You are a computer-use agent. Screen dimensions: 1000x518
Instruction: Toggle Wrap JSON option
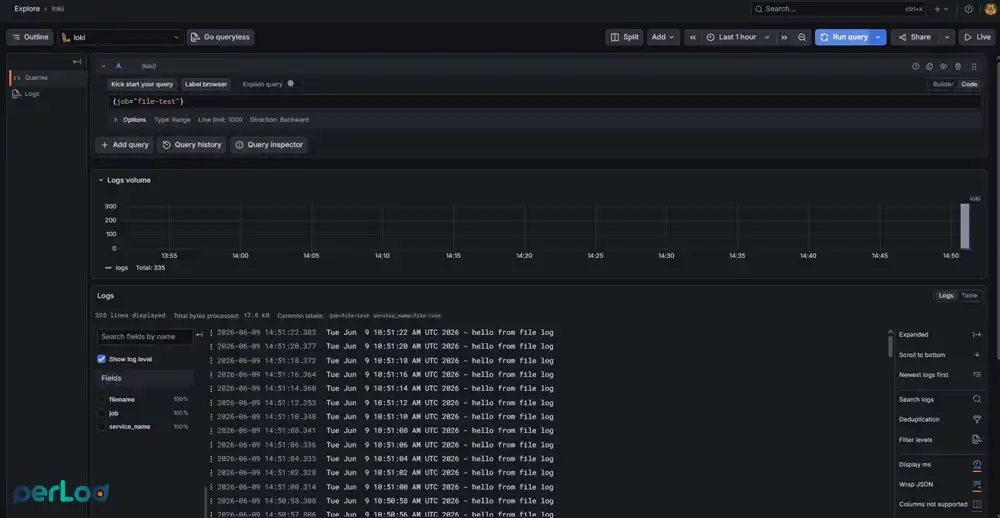[x=941, y=485]
